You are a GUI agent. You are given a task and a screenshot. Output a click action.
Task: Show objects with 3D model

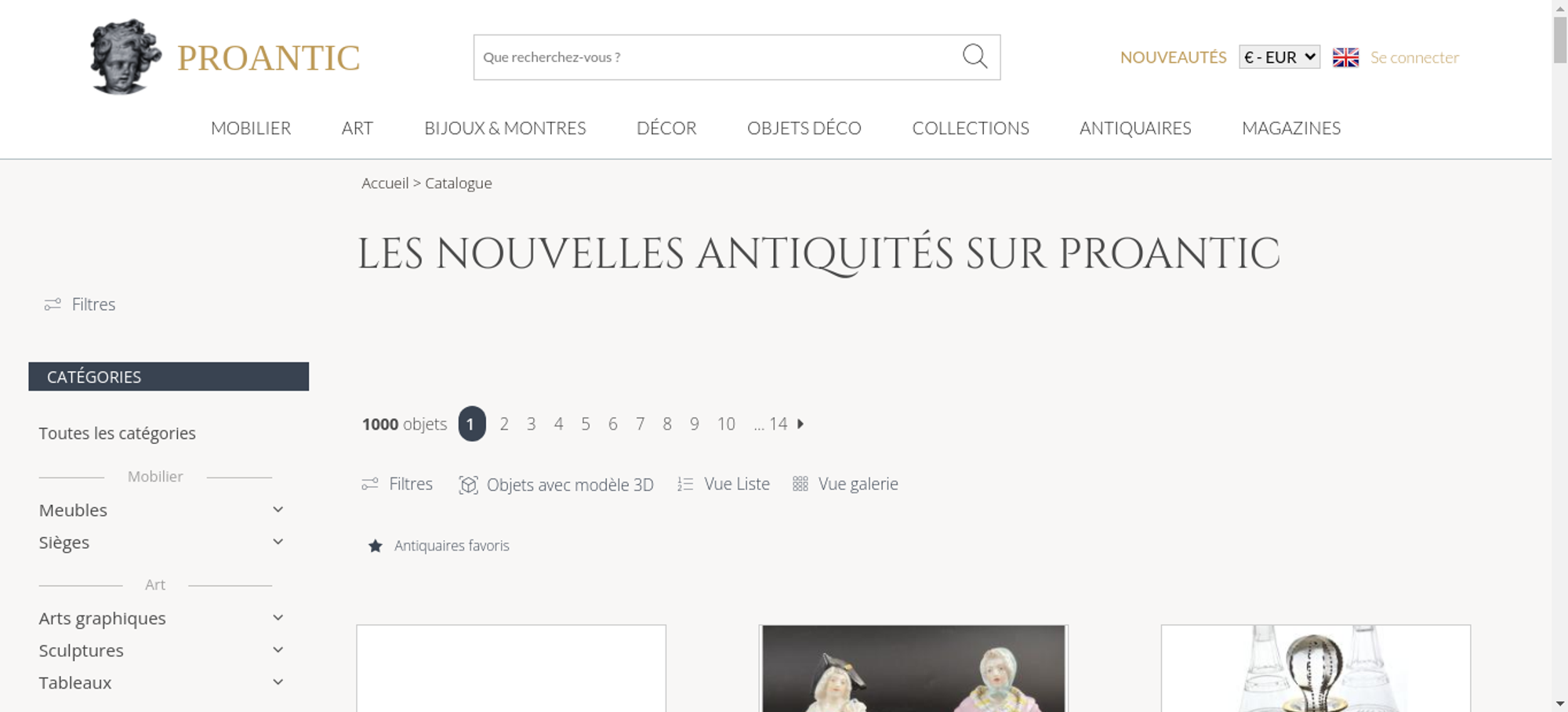click(x=556, y=485)
